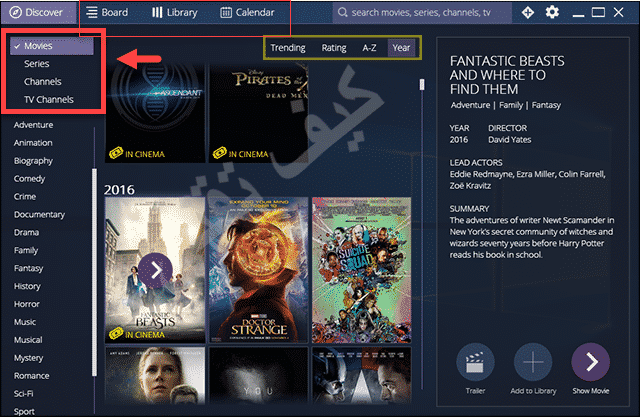This screenshot has width=640, height=417.
Task: Open the Civil War heroes poster
Action: coord(362,375)
